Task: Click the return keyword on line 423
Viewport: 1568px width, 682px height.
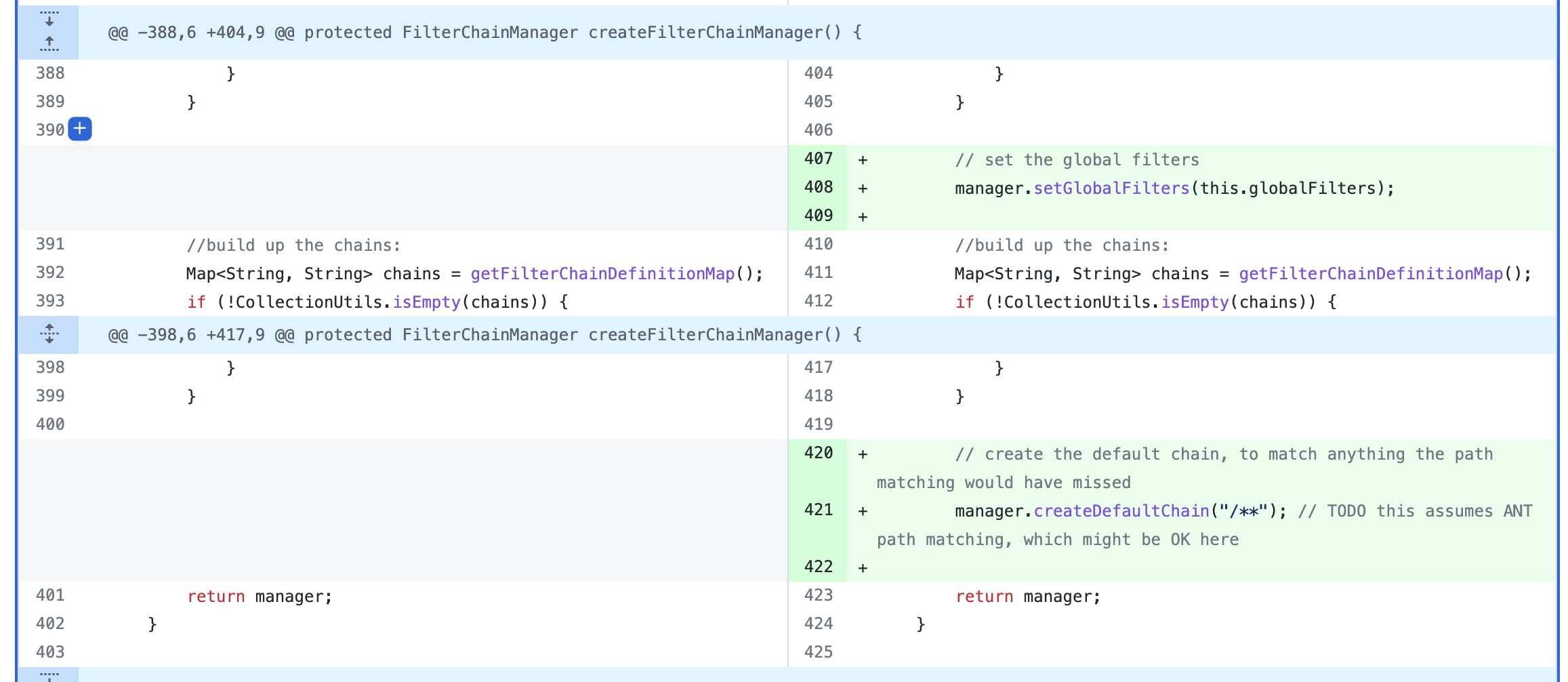Action: coord(984,597)
